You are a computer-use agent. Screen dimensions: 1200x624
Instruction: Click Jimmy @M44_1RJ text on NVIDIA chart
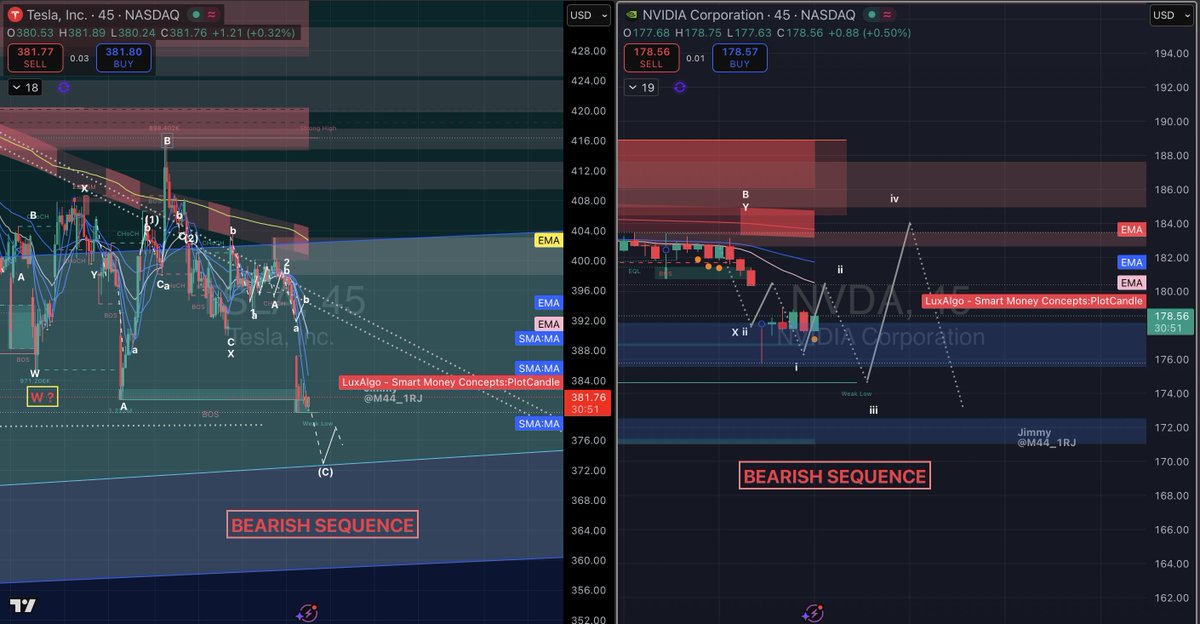(1047, 437)
